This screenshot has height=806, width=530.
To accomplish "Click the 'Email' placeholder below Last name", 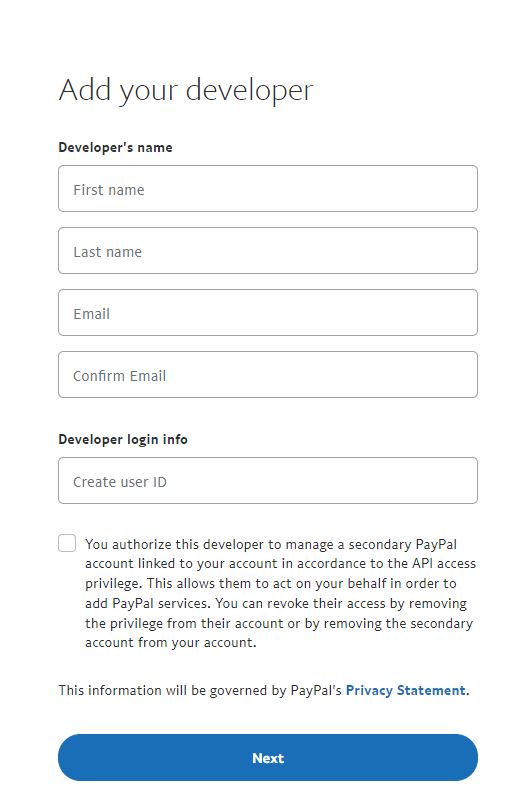I will pyautogui.click(x=92, y=314).
